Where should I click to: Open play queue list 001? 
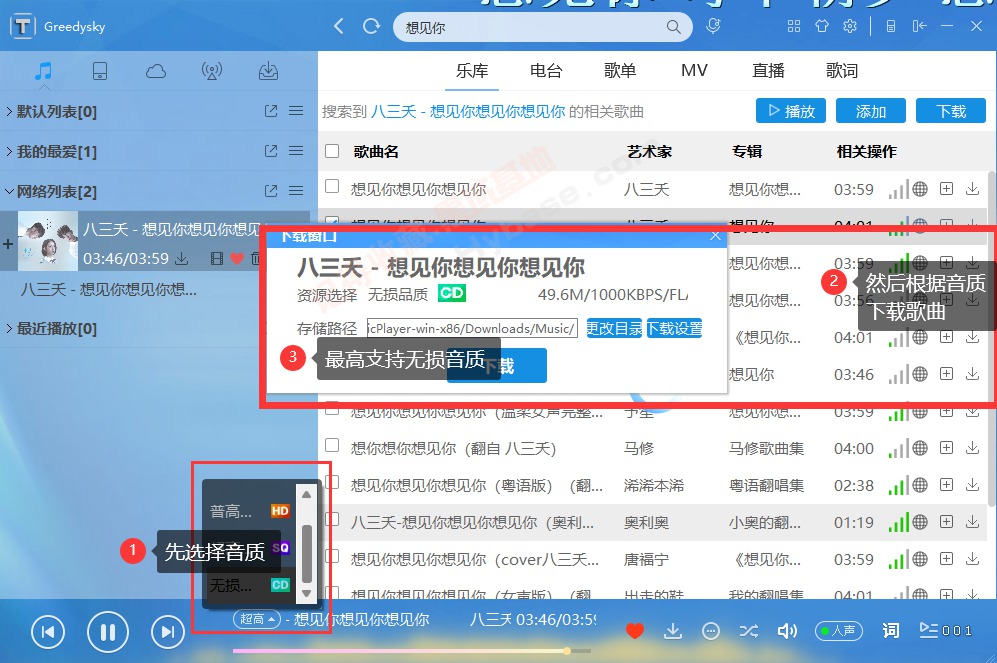pyautogui.click(x=945, y=631)
